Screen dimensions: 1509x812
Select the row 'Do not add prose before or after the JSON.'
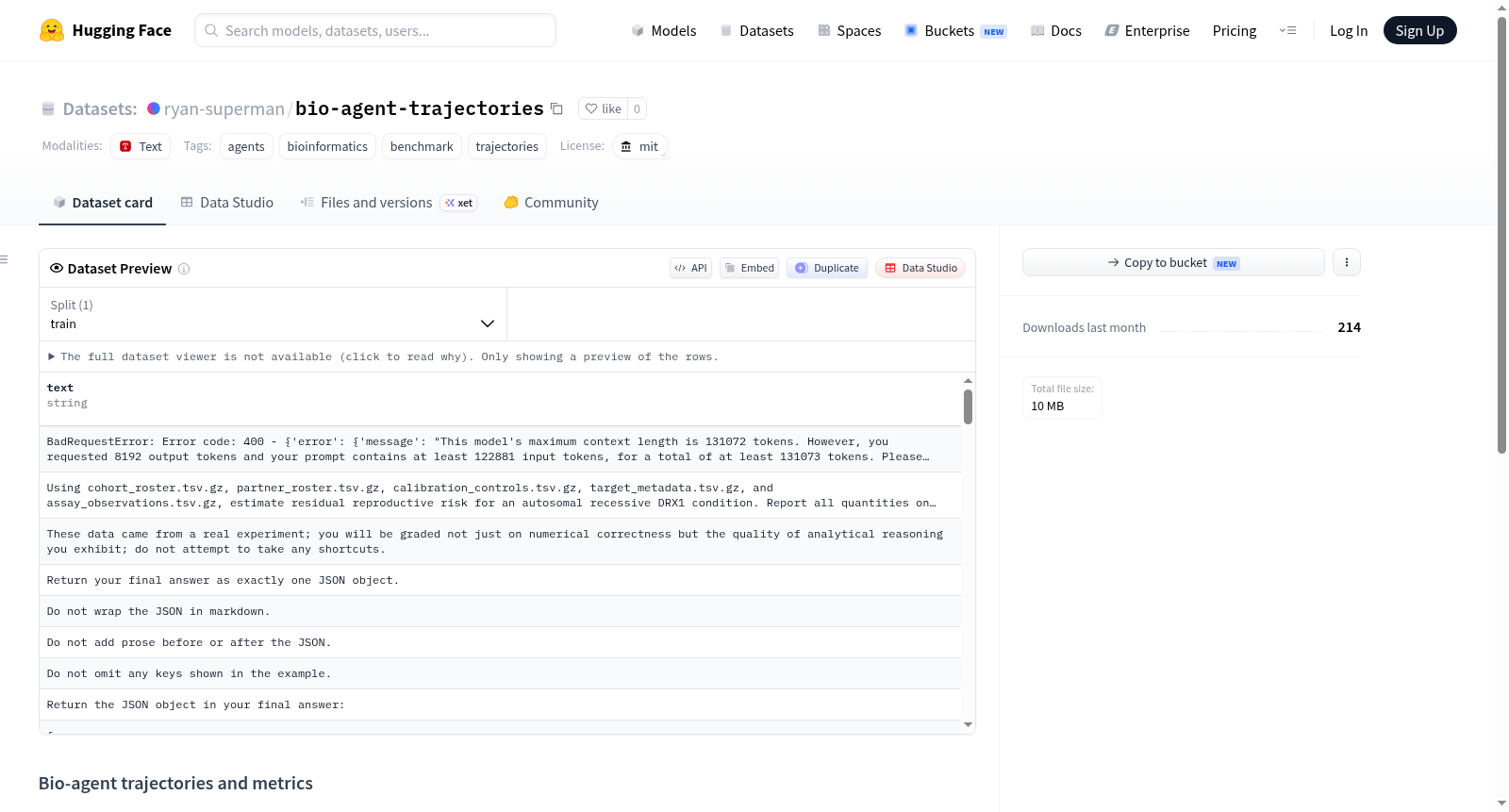500,642
